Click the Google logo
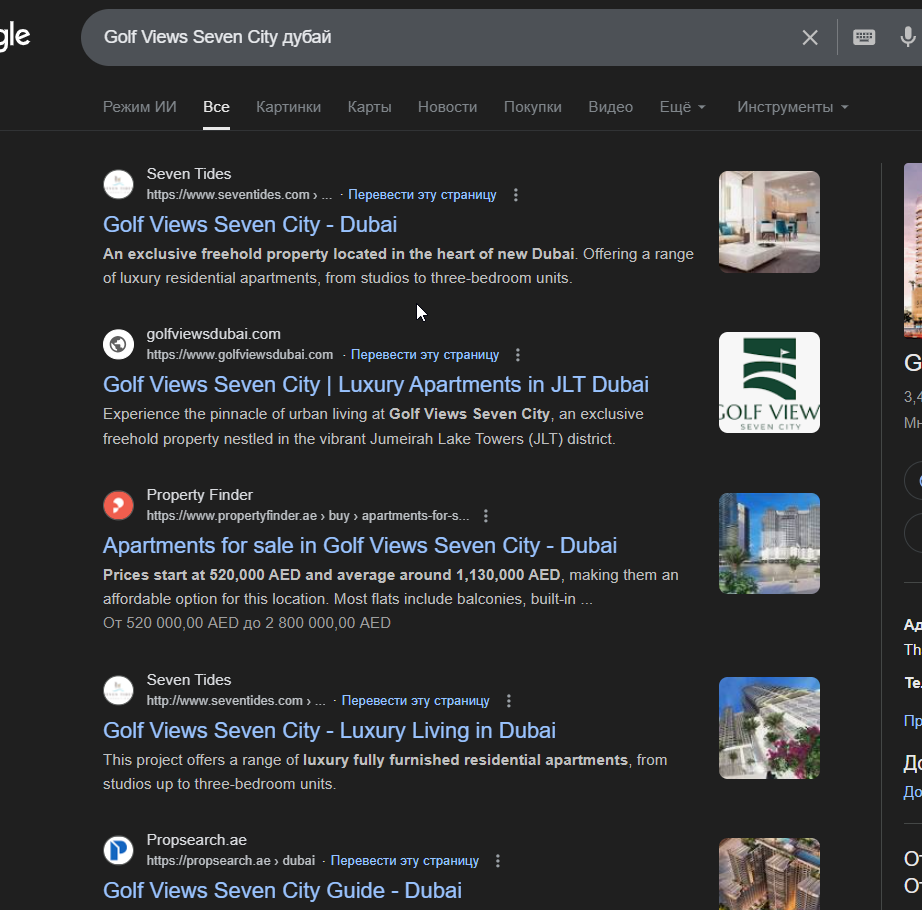The width and height of the screenshot is (922, 910). 15,36
